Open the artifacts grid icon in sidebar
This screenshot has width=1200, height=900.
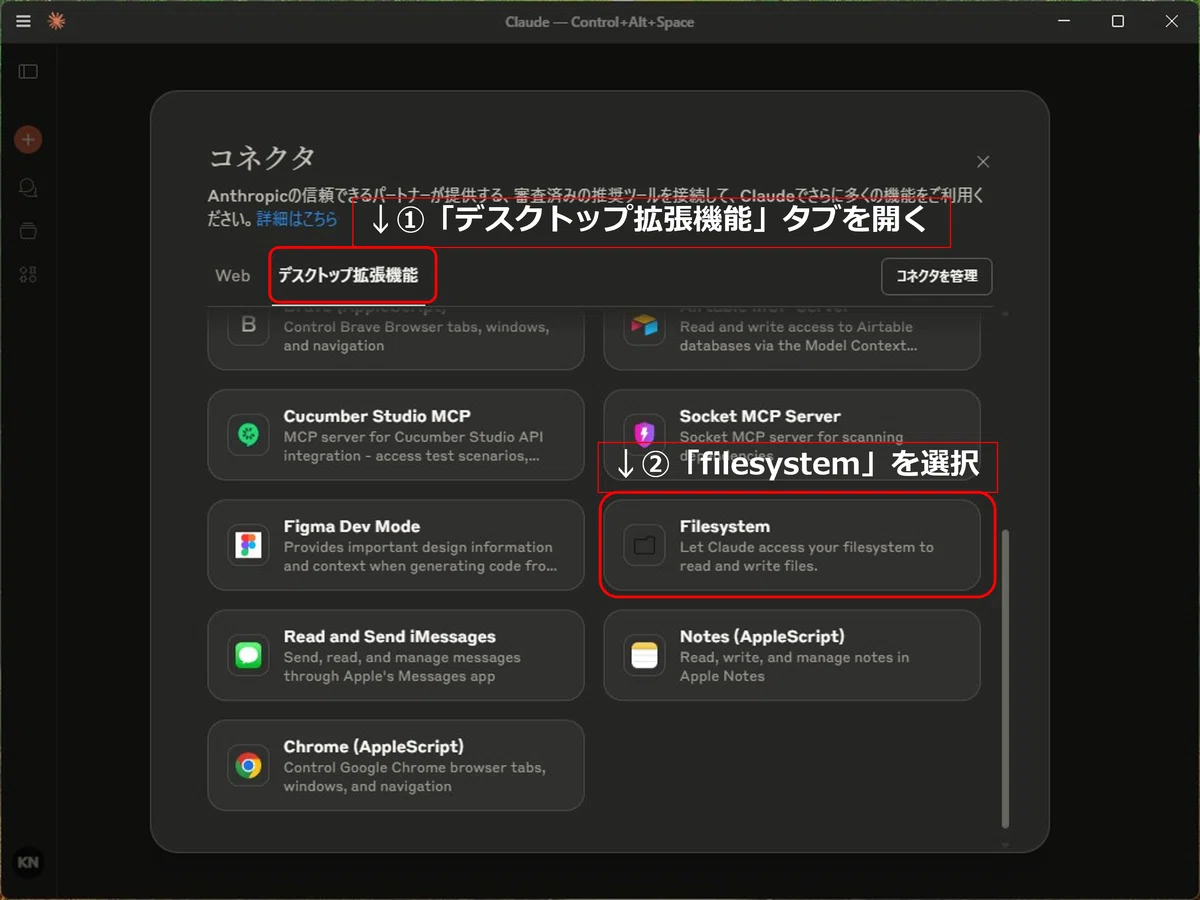pyautogui.click(x=28, y=275)
